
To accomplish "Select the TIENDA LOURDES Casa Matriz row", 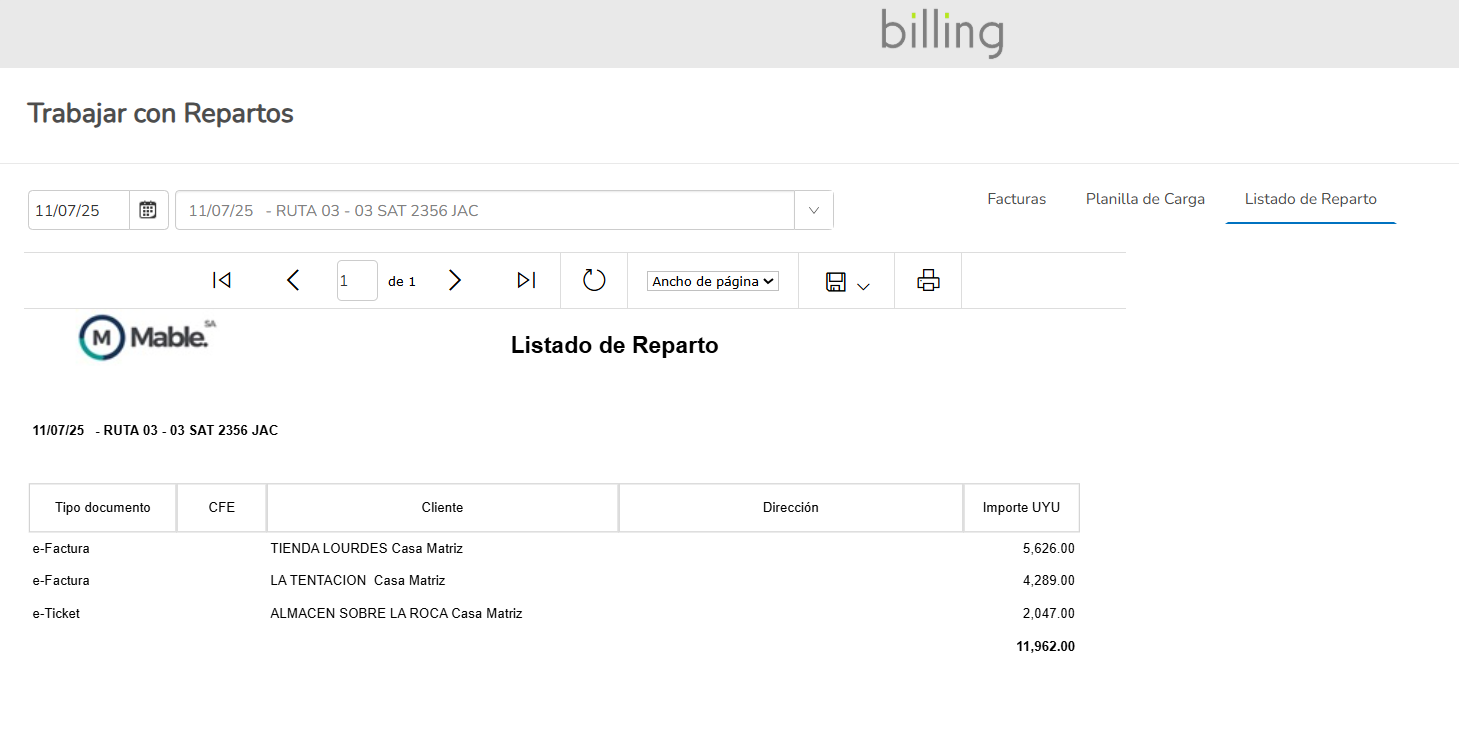I will point(366,548).
